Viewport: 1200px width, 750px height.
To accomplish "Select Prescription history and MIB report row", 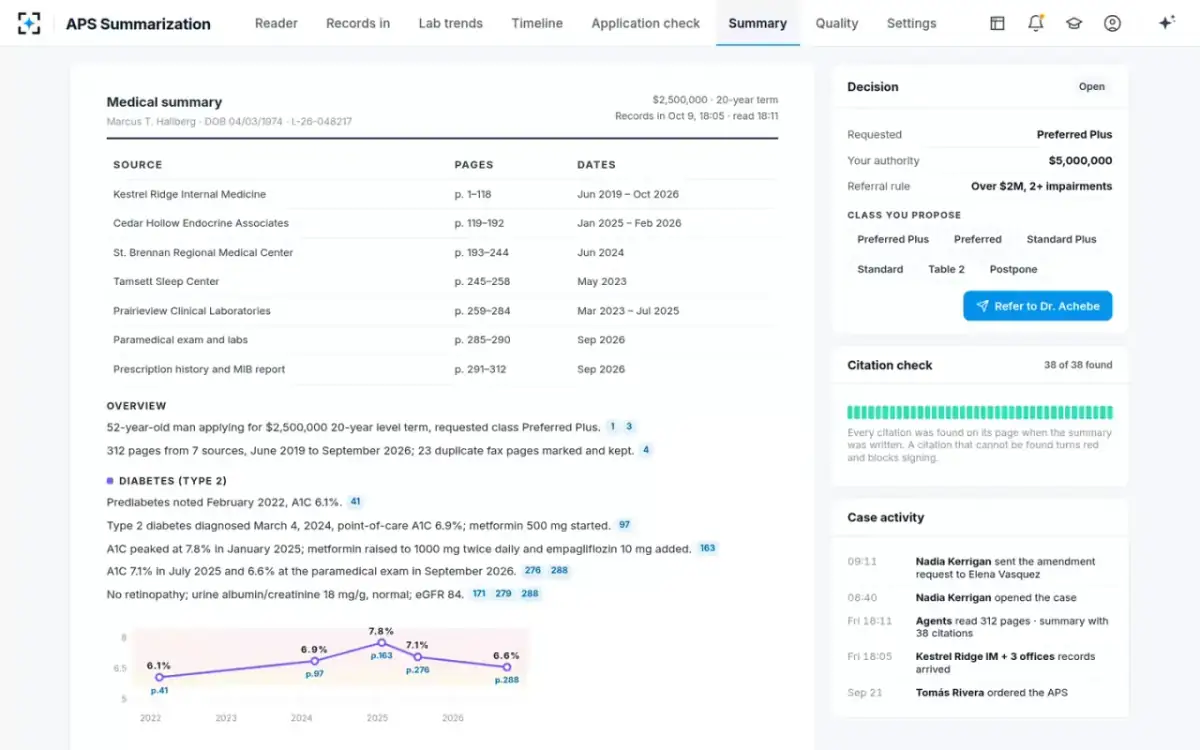I will pyautogui.click(x=442, y=369).
